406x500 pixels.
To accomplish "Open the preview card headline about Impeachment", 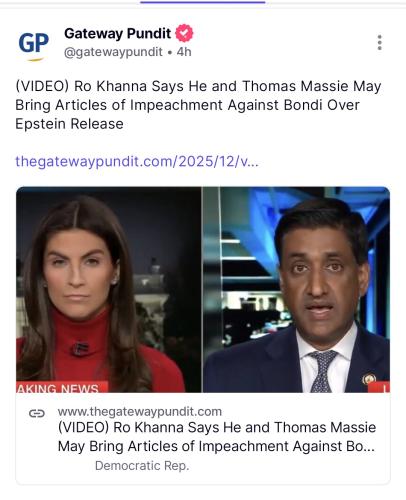I will click(217, 437).
